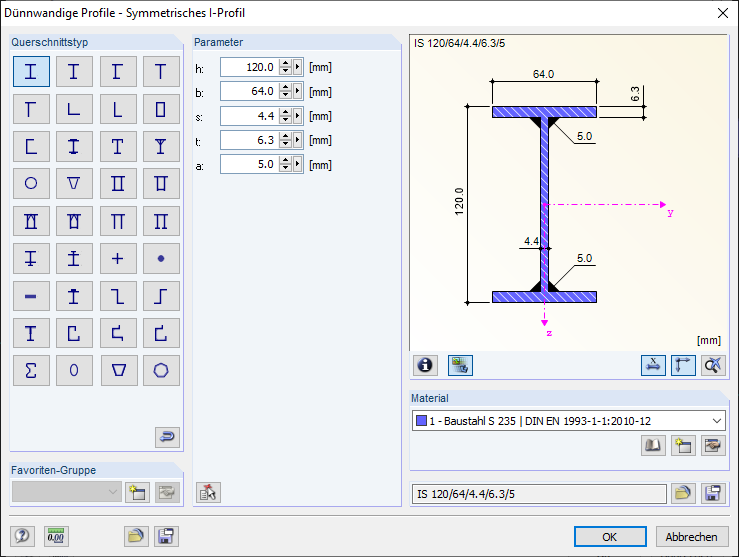Expand the arrow menu next to t value
Screen dimensions: 739x557
pos(297,140)
